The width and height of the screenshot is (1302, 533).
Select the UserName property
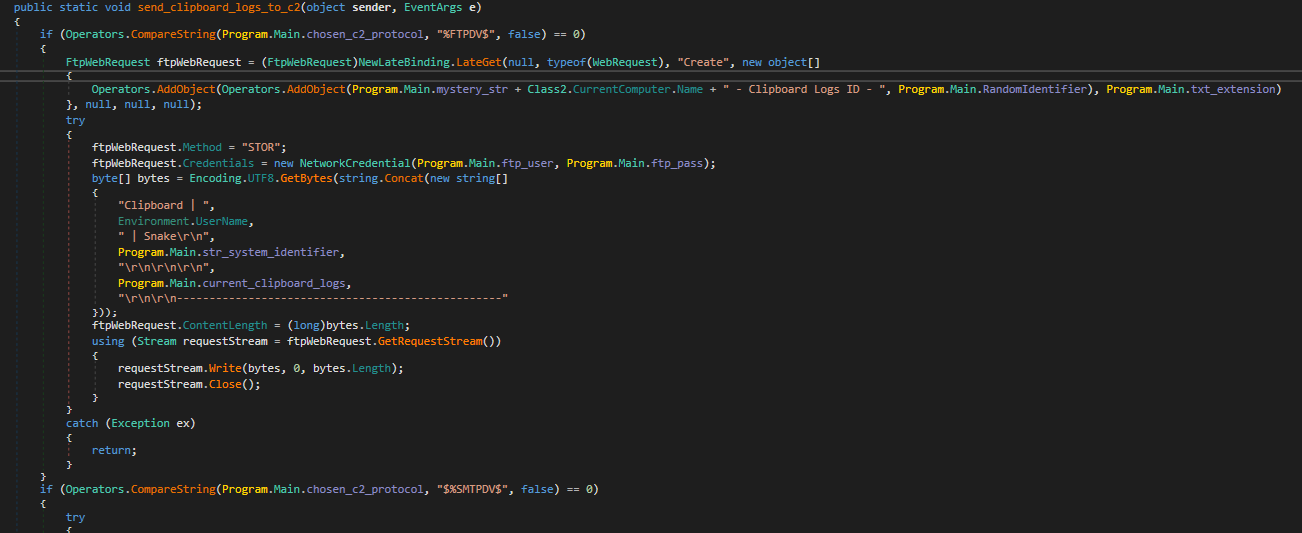221,220
